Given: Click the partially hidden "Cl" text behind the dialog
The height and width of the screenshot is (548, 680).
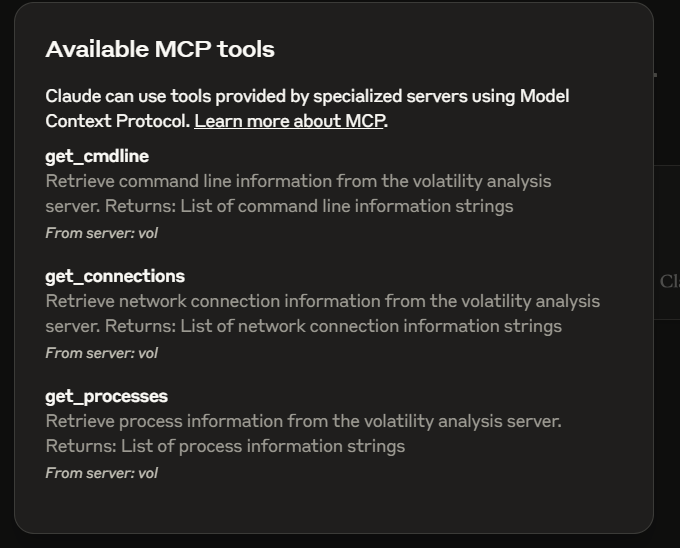Looking at the screenshot, I should click(x=669, y=282).
